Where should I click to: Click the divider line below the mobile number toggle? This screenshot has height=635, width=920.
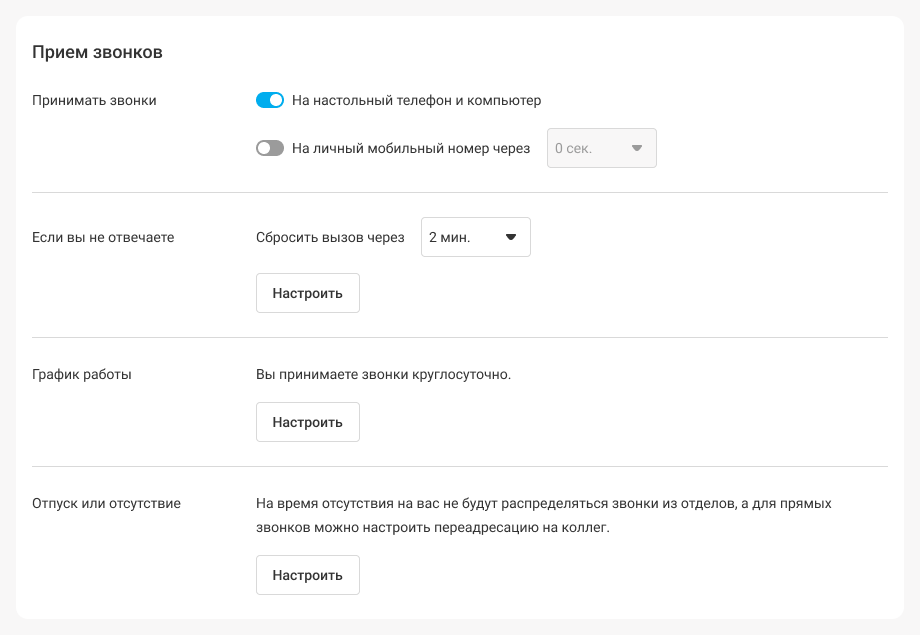(x=460, y=192)
